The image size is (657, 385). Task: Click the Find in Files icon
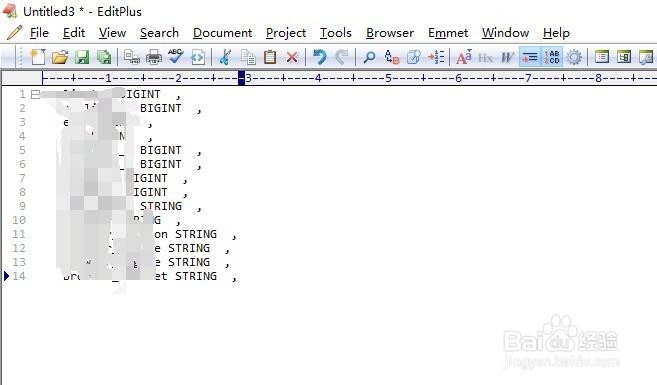414,57
